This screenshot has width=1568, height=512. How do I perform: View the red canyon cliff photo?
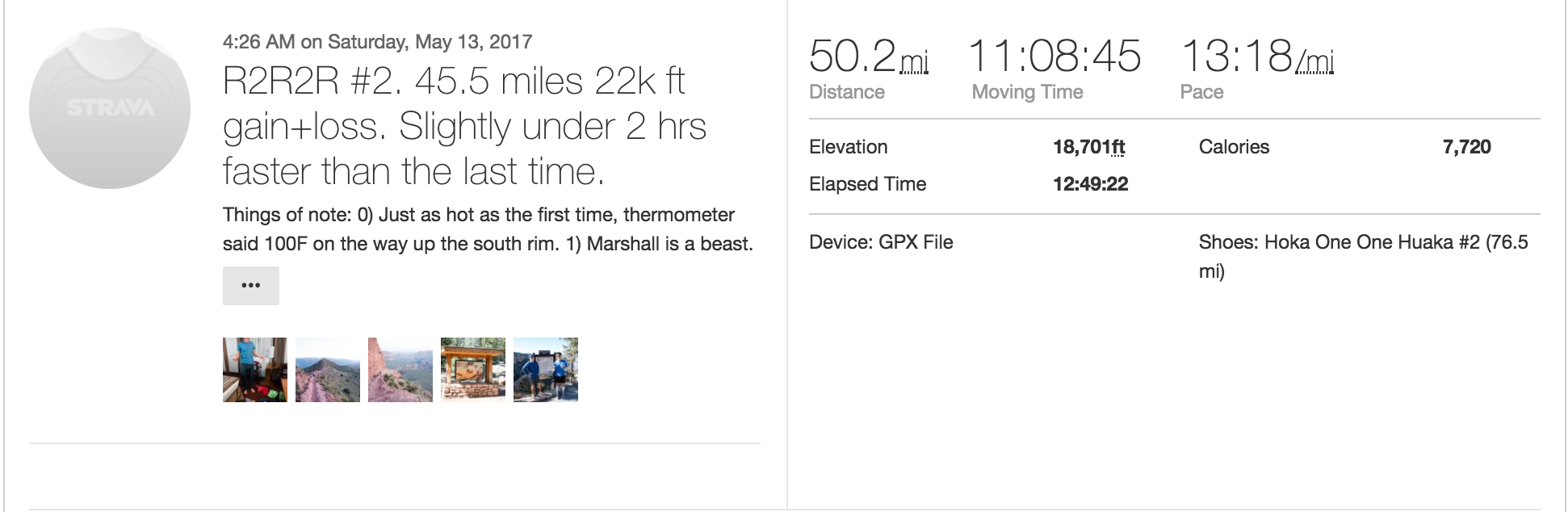[x=400, y=370]
